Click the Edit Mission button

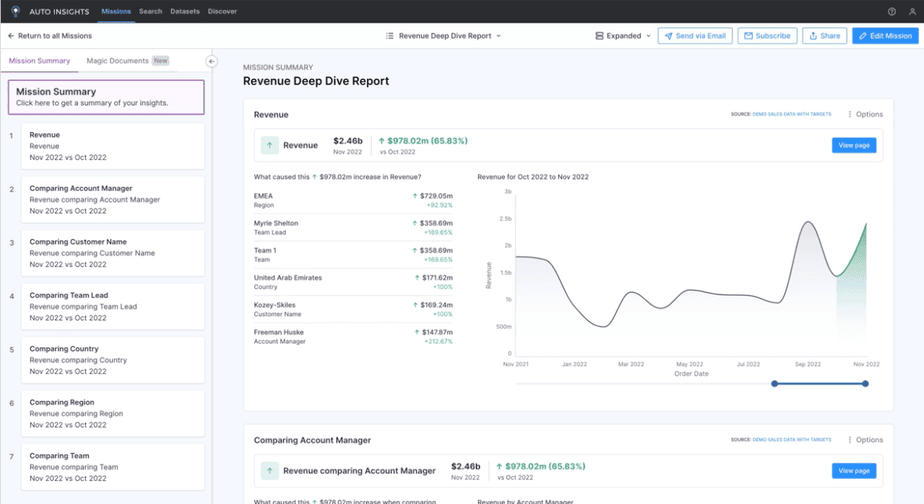click(885, 36)
